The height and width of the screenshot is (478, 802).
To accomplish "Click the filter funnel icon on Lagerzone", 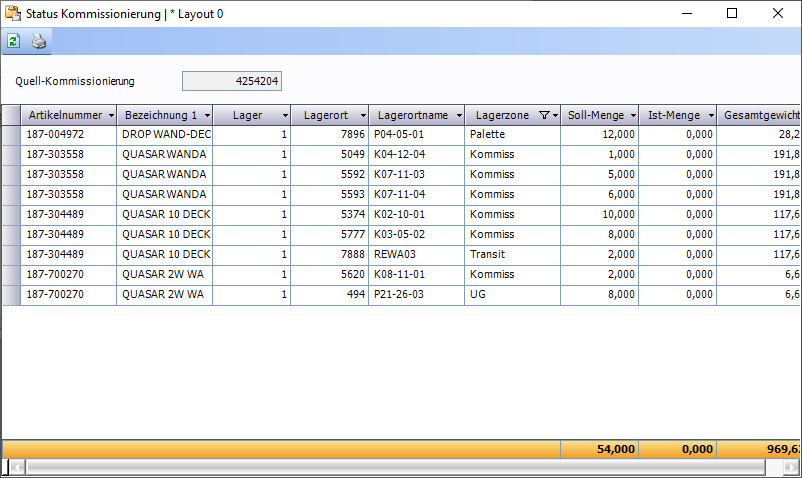I will [x=543, y=115].
